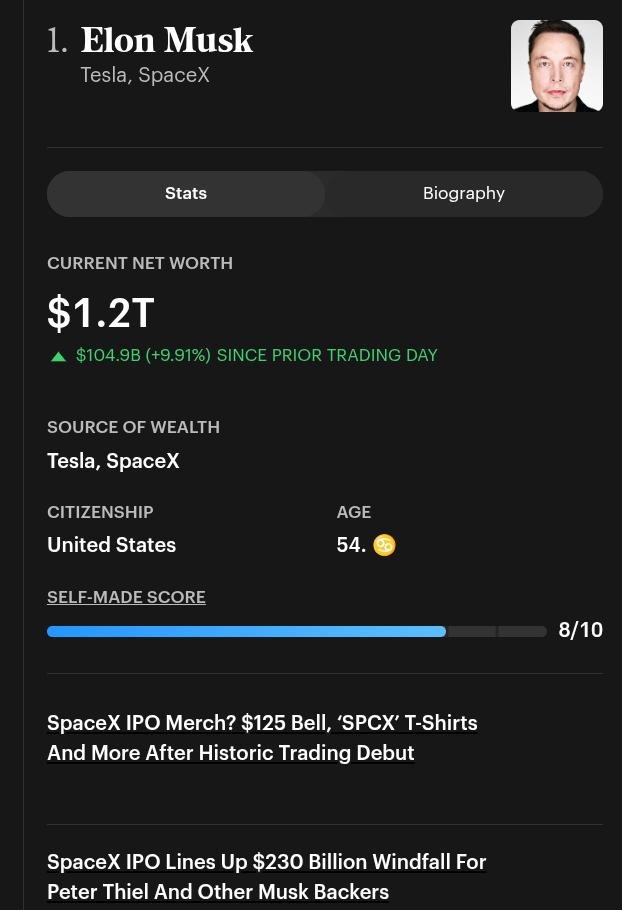The width and height of the screenshot is (622, 910).
Task: Click the age value 54
Action: [x=351, y=545]
